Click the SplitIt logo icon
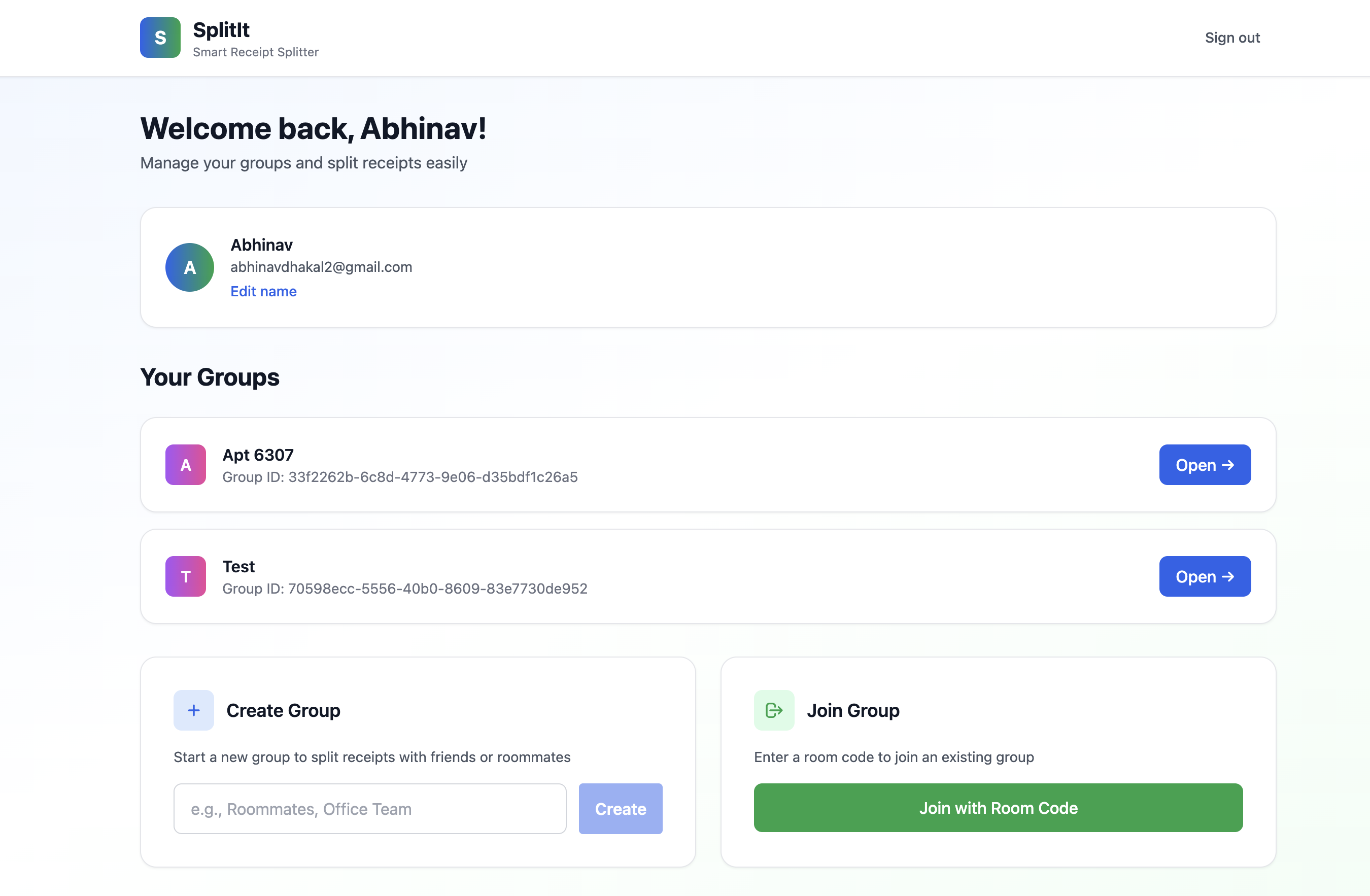Image resolution: width=1370 pixels, height=896 pixels. (x=160, y=38)
